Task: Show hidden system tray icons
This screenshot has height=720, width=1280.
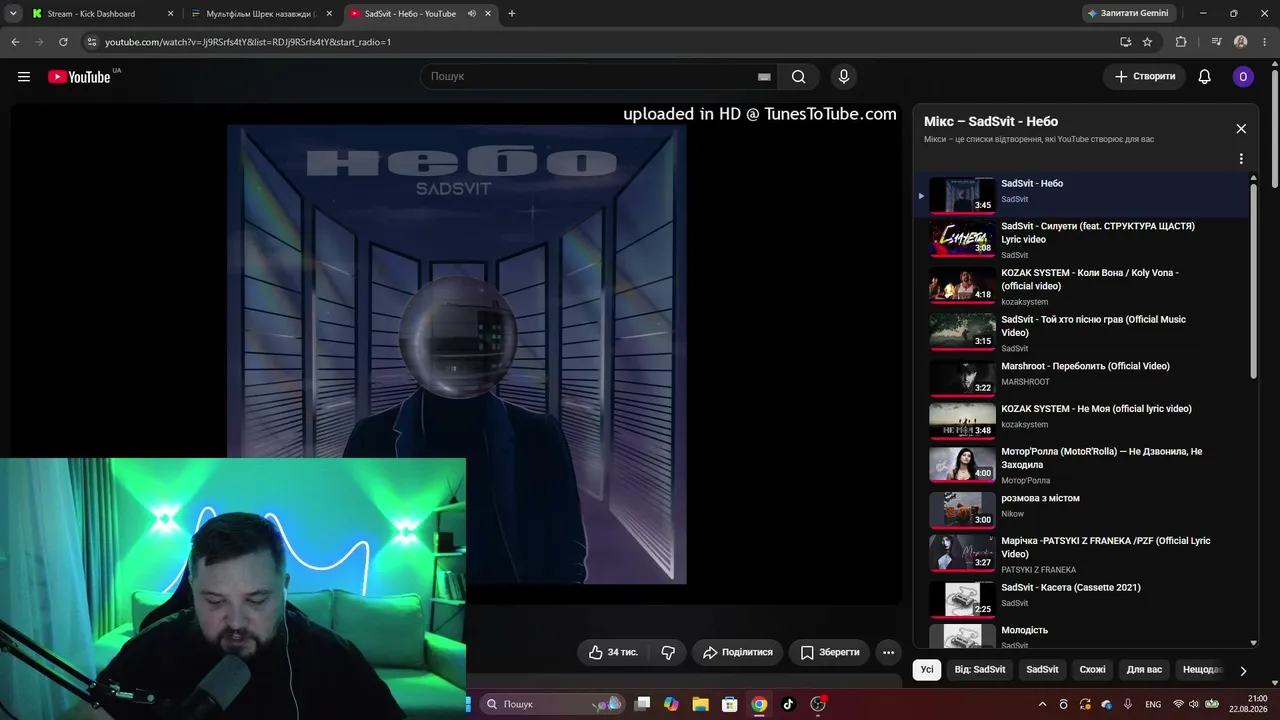Action: click(x=1043, y=704)
